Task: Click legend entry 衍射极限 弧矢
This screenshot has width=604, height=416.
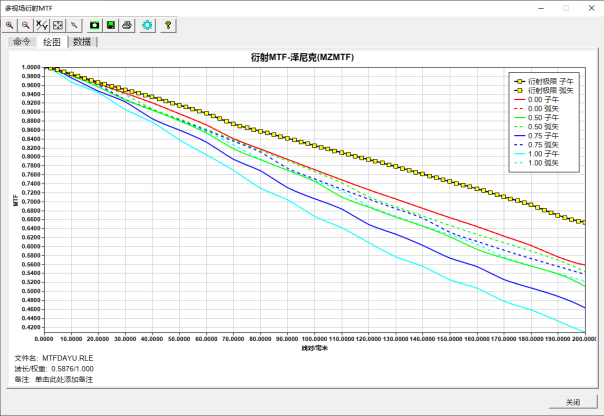Action: 544,91
